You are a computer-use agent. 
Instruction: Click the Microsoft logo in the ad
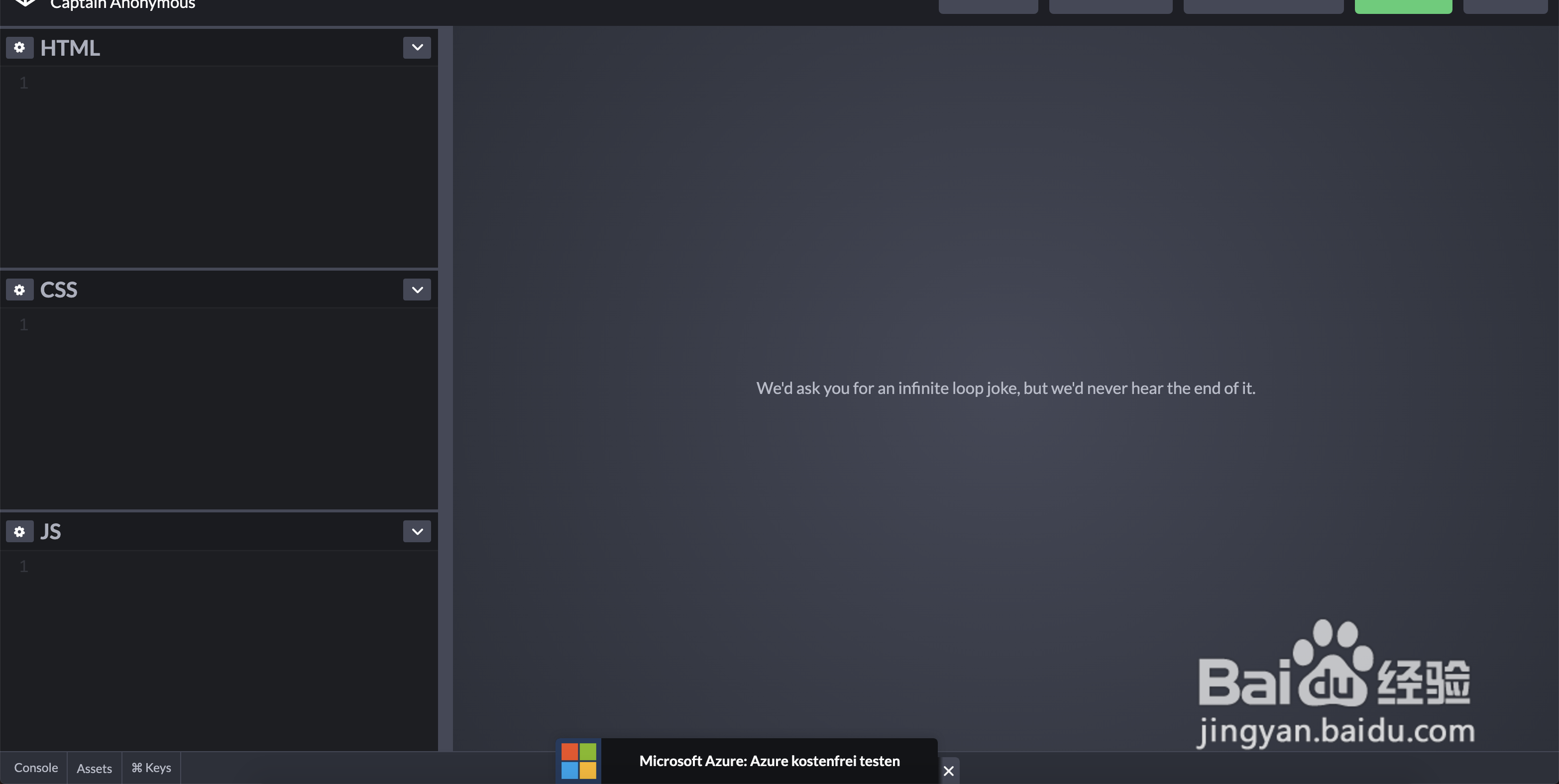click(578, 761)
